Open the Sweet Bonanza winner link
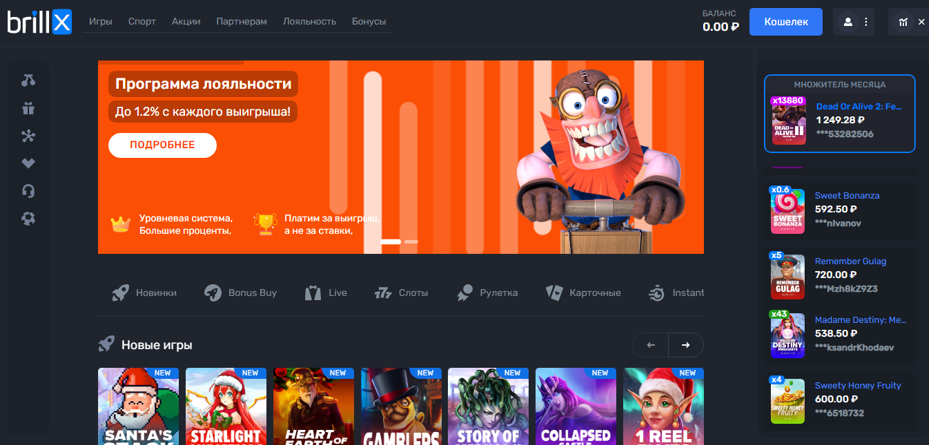 click(x=847, y=196)
